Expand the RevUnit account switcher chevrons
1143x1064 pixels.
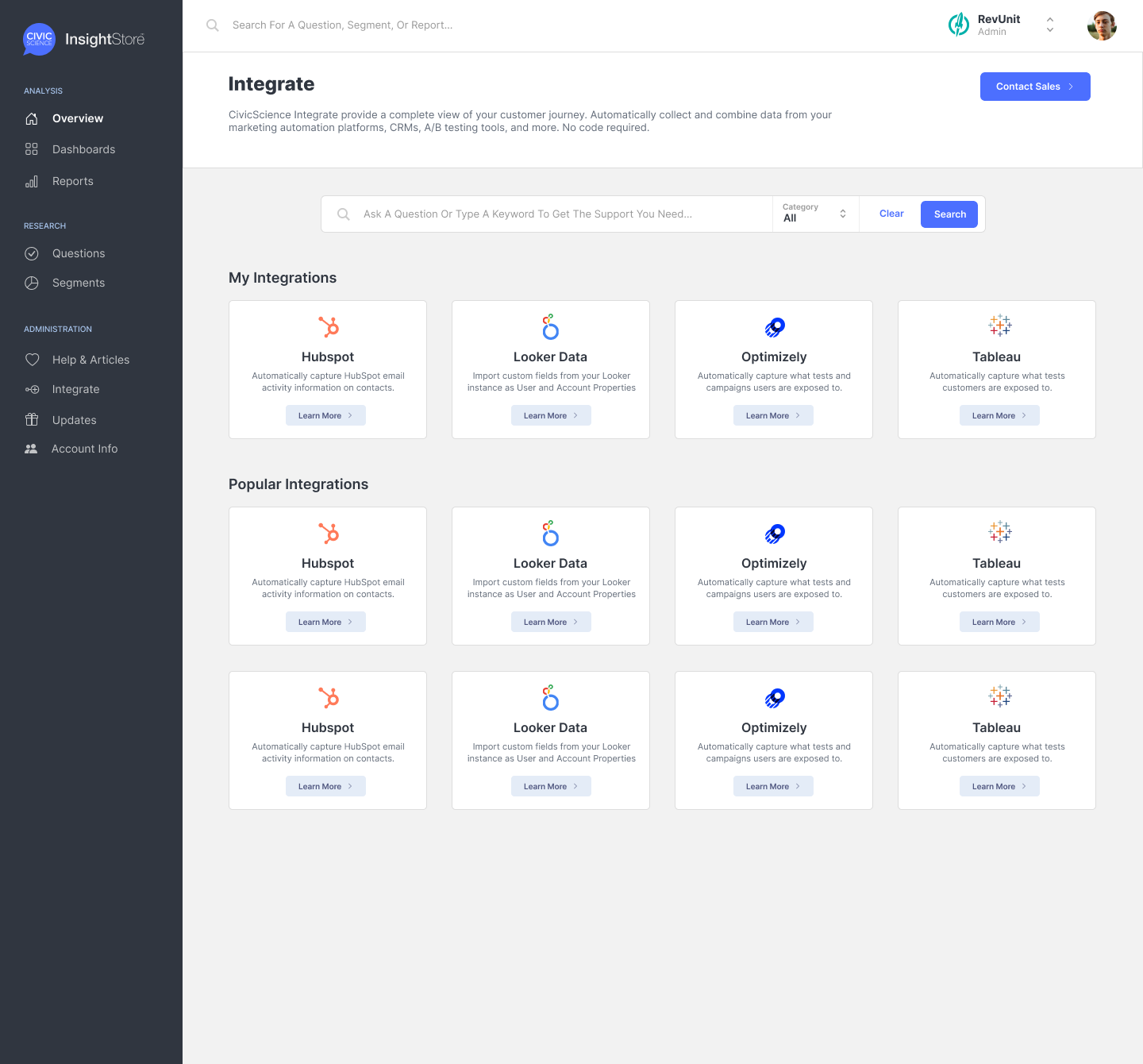(x=1050, y=25)
